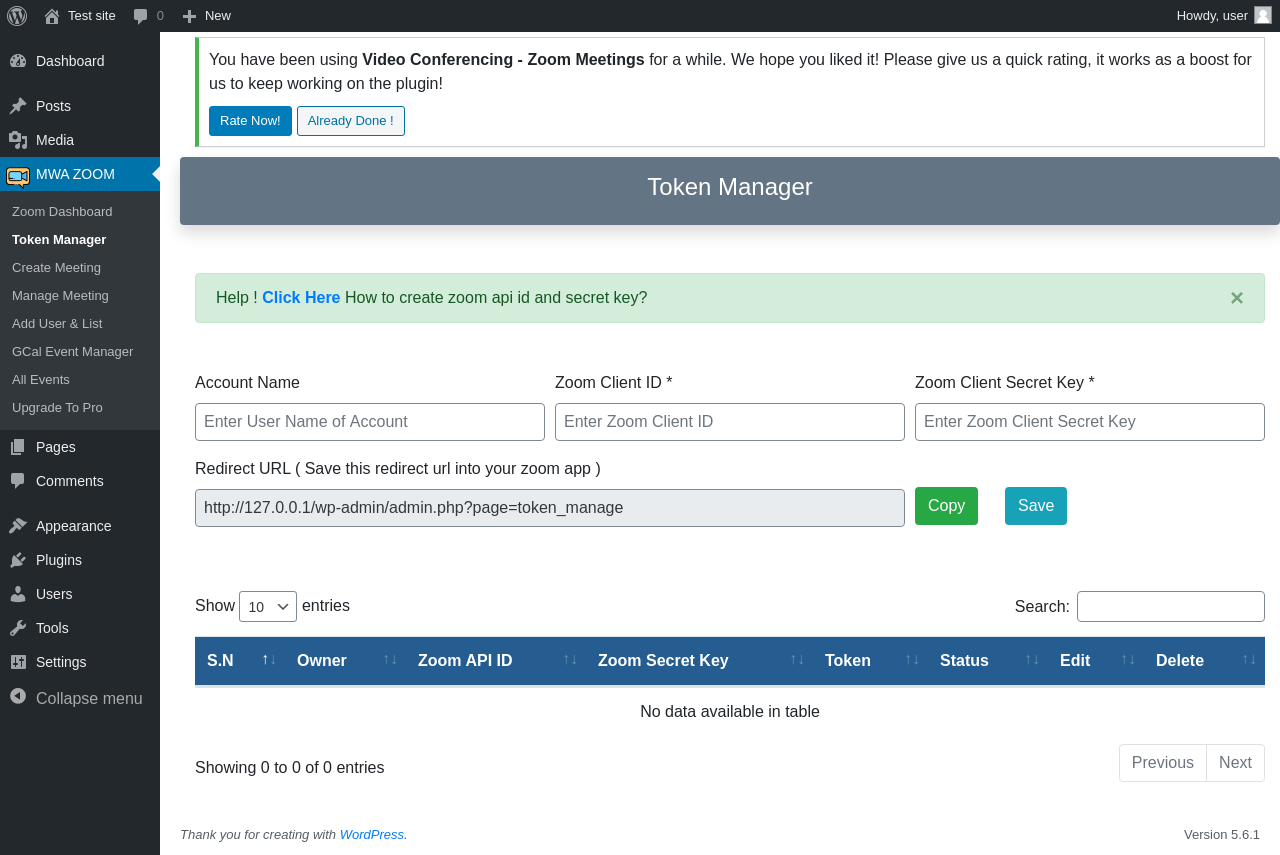Dismiss the green Help notice
Image resolution: width=1280 pixels, height=855 pixels.
coord(1237,298)
